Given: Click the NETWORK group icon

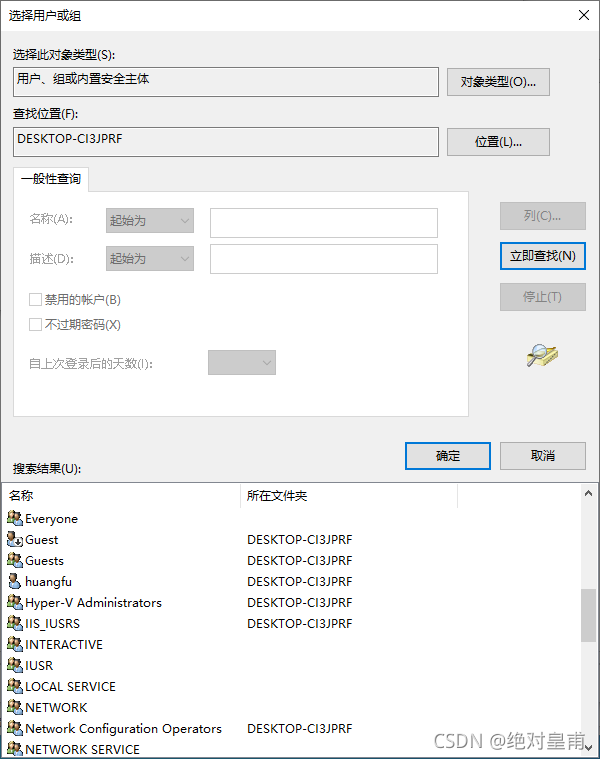Looking at the screenshot, I should (x=15, y=707).
